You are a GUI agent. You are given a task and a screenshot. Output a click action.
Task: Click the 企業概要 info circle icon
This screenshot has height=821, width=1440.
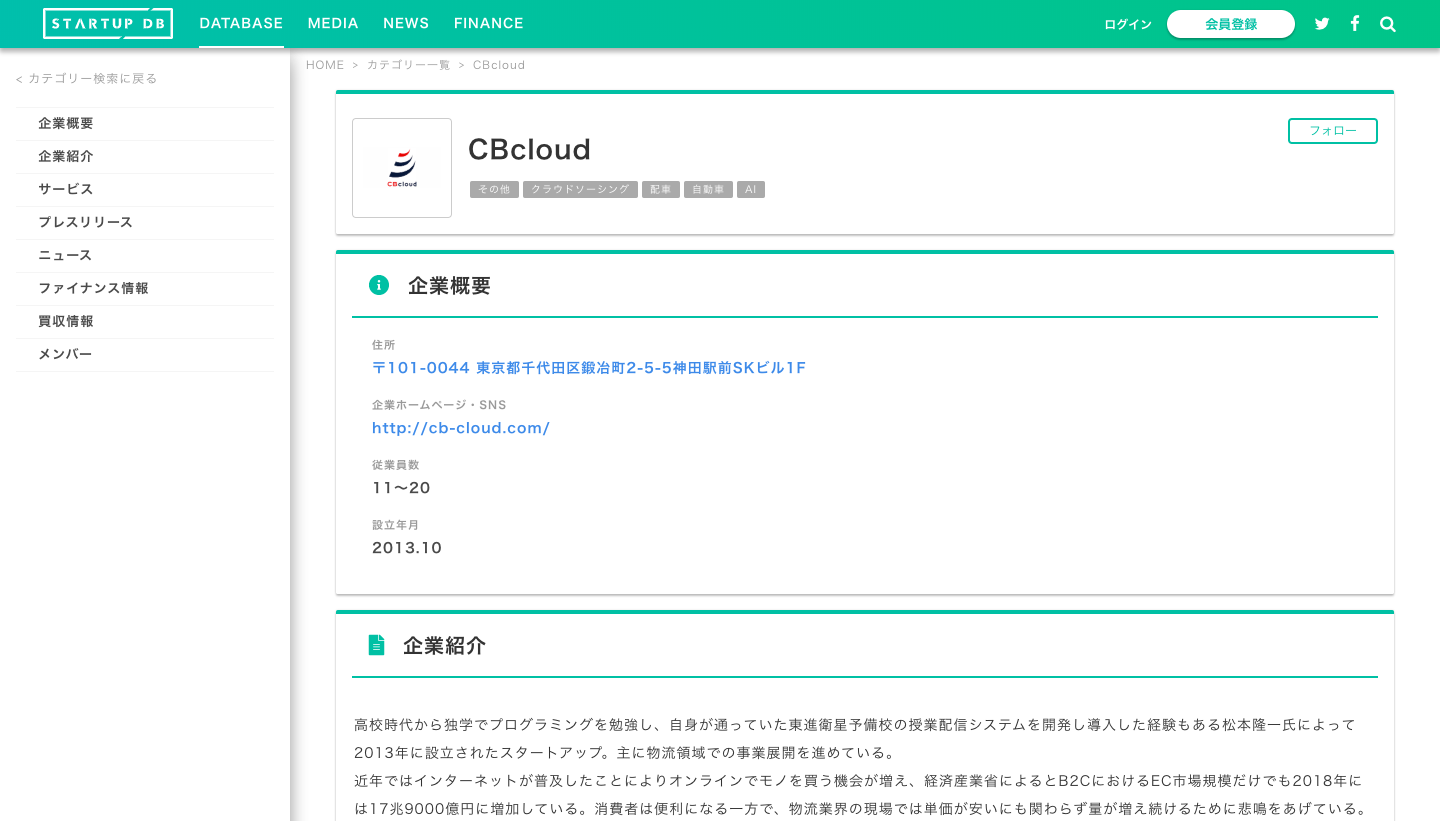point(379,285)
